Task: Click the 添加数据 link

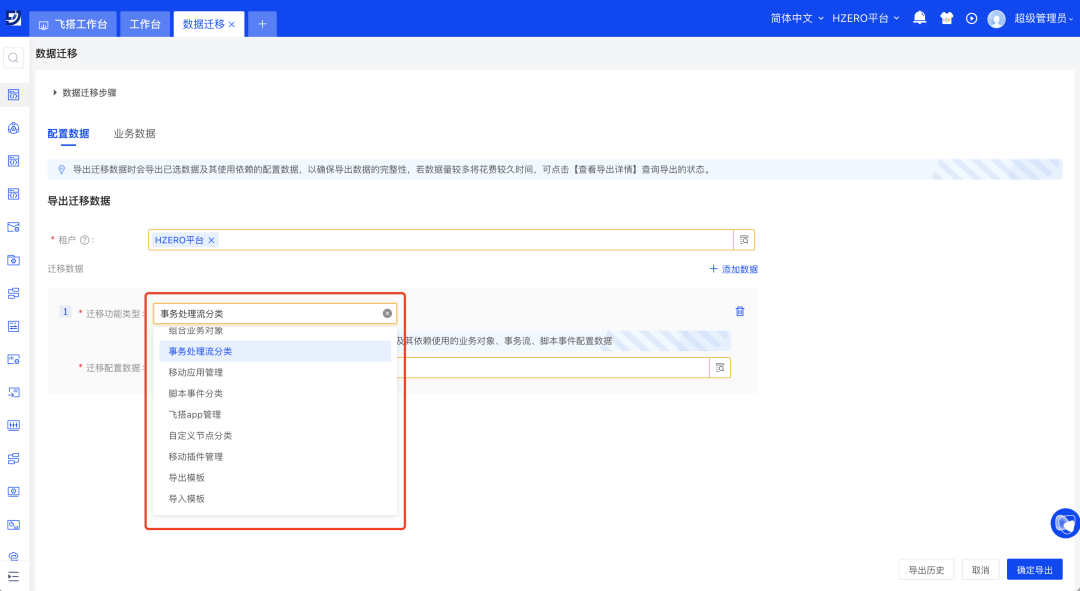Action: (x=733, y=269)
